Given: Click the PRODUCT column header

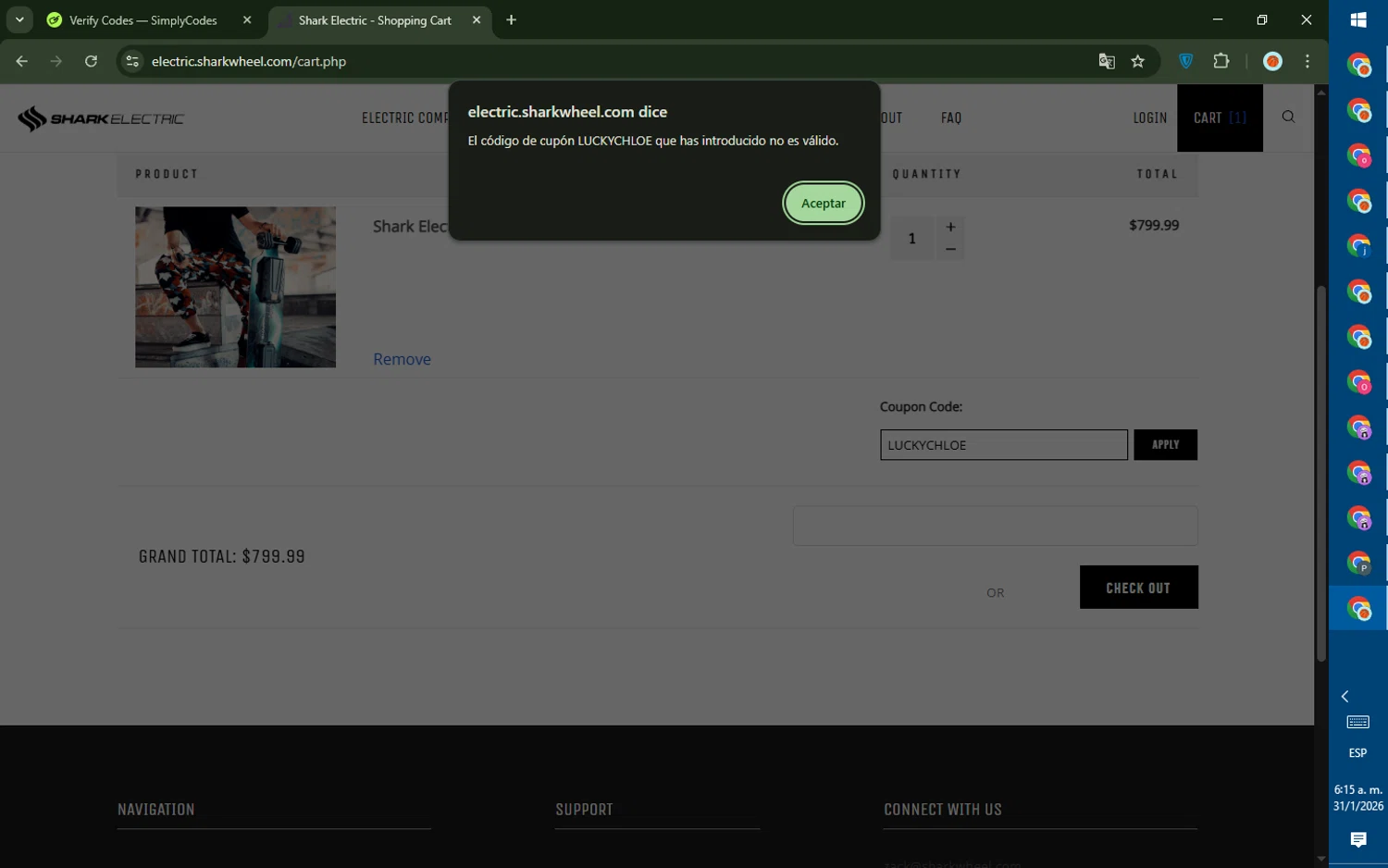Looking at the screenshot, I should (167, 174).
